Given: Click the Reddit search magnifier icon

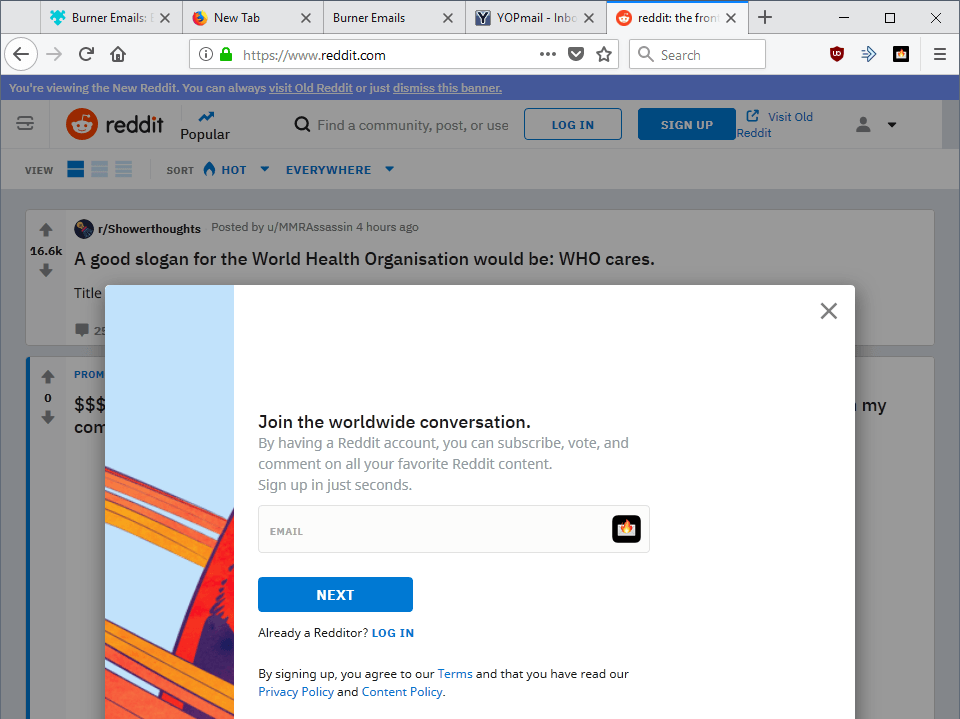Looking at the screenshot, I should (302, 125).
